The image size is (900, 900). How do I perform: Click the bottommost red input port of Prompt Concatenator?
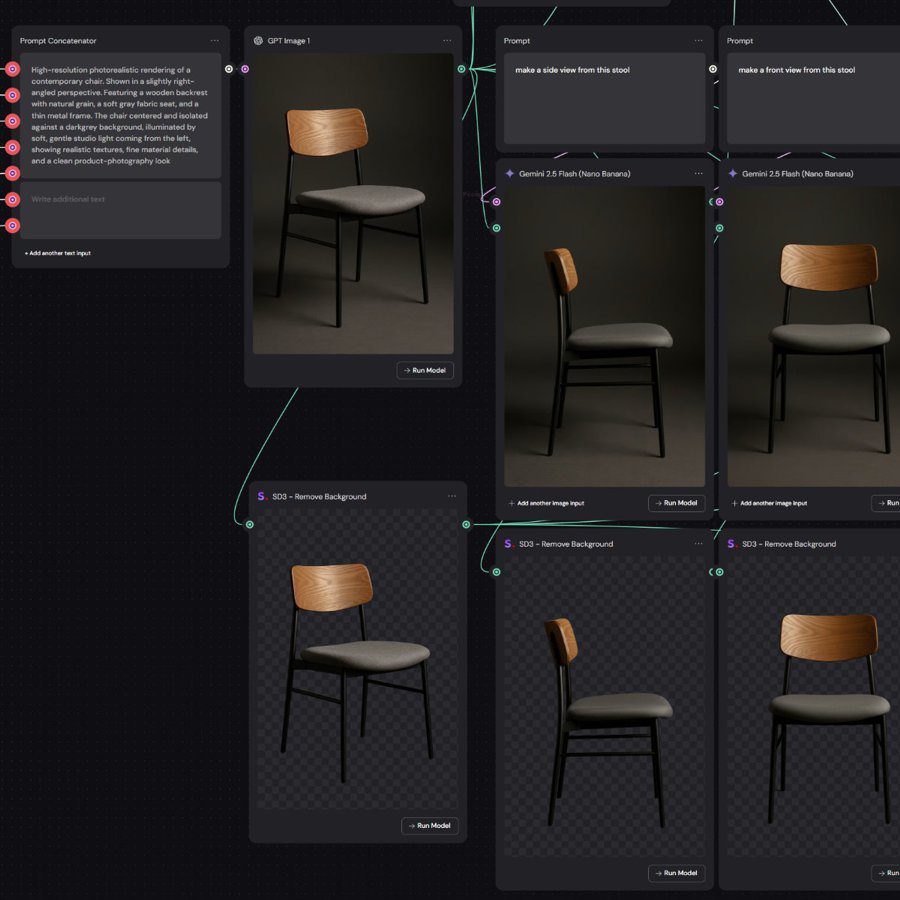[x=12, y=226]
